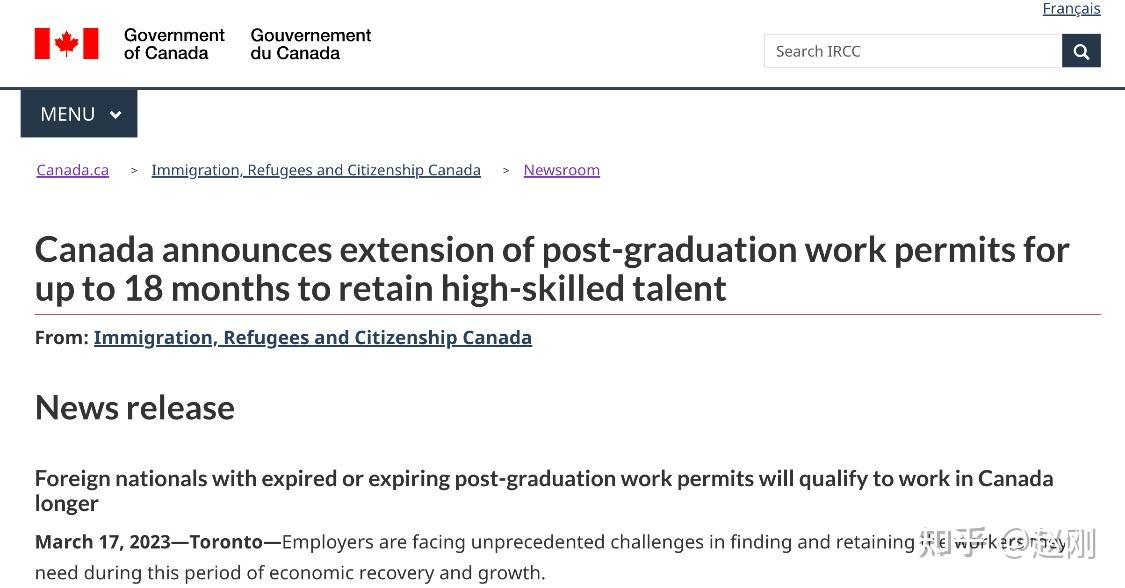Expand the MENU dropdown
This screenshot has width=1125, height=588.
coord(79,114)
